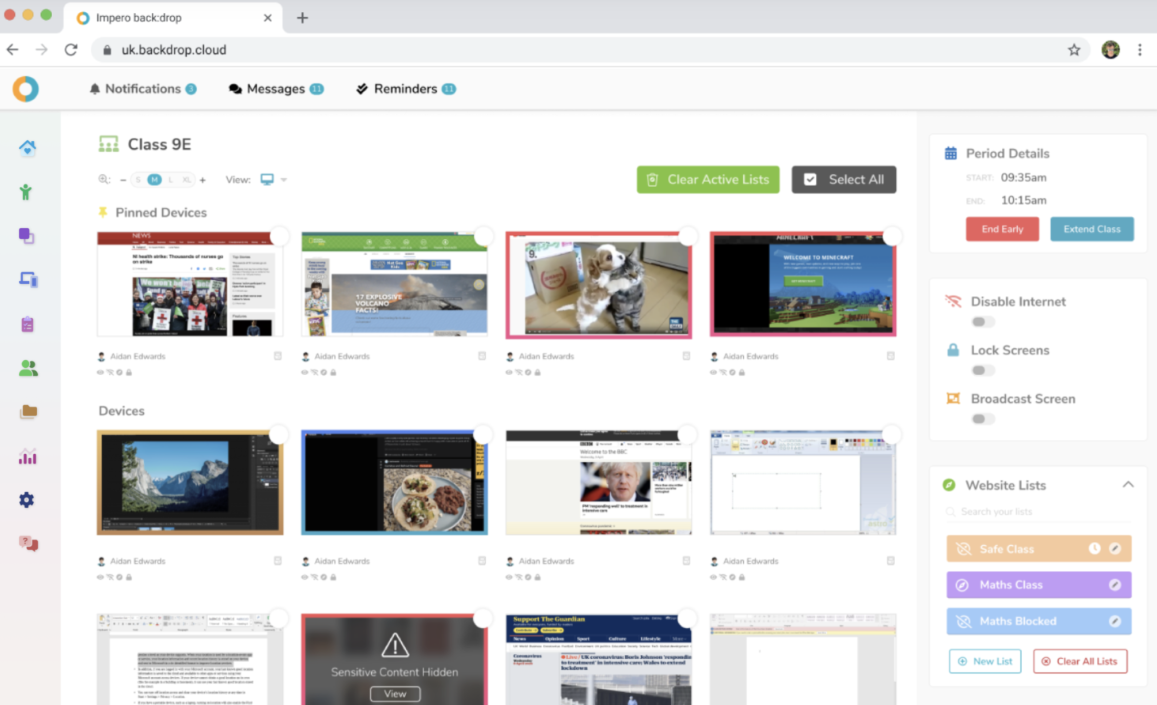The height and width of the screenshot is (705, 1157).
Task: Click the groups icon in the sidebar
Action: click(27, 367)
